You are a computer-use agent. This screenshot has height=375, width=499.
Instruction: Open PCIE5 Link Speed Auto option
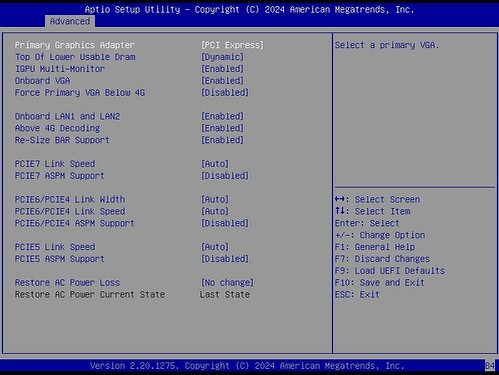coord(215,247)
